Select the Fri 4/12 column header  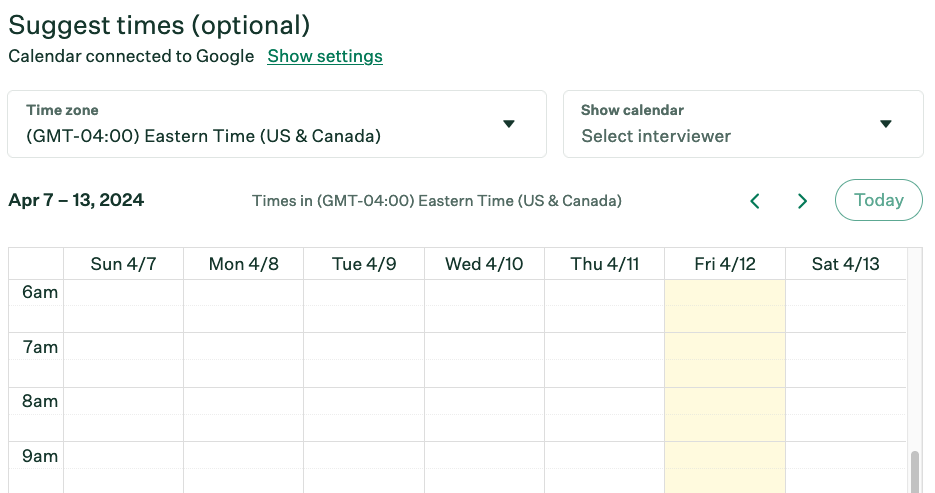(x=725, y=264)
